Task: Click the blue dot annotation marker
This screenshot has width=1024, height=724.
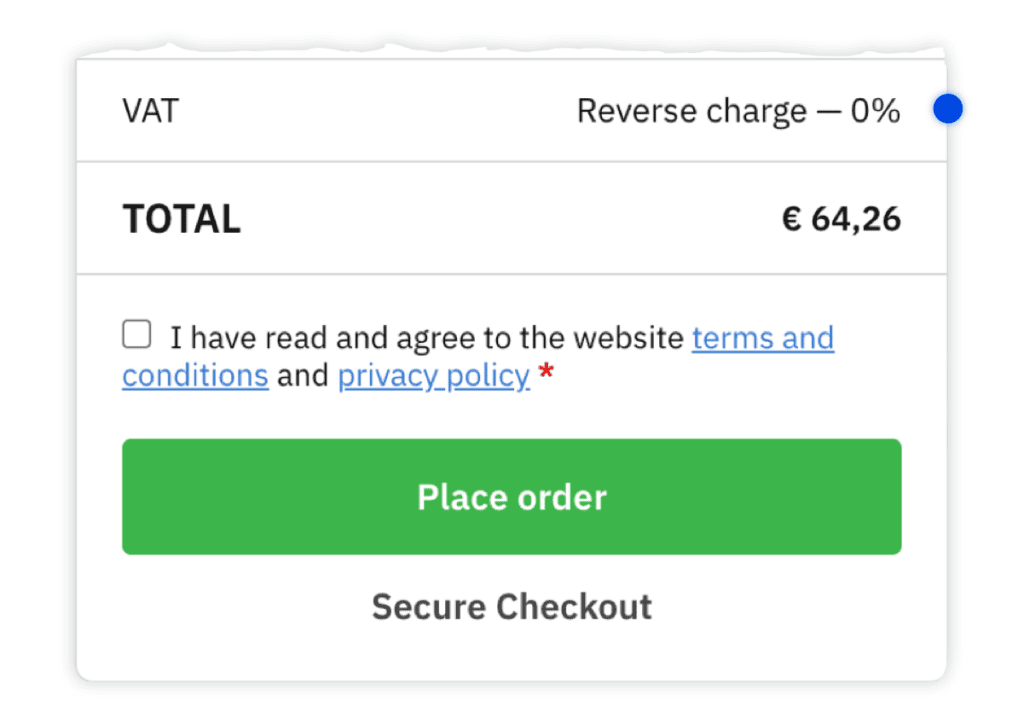Action: [947, 108]
